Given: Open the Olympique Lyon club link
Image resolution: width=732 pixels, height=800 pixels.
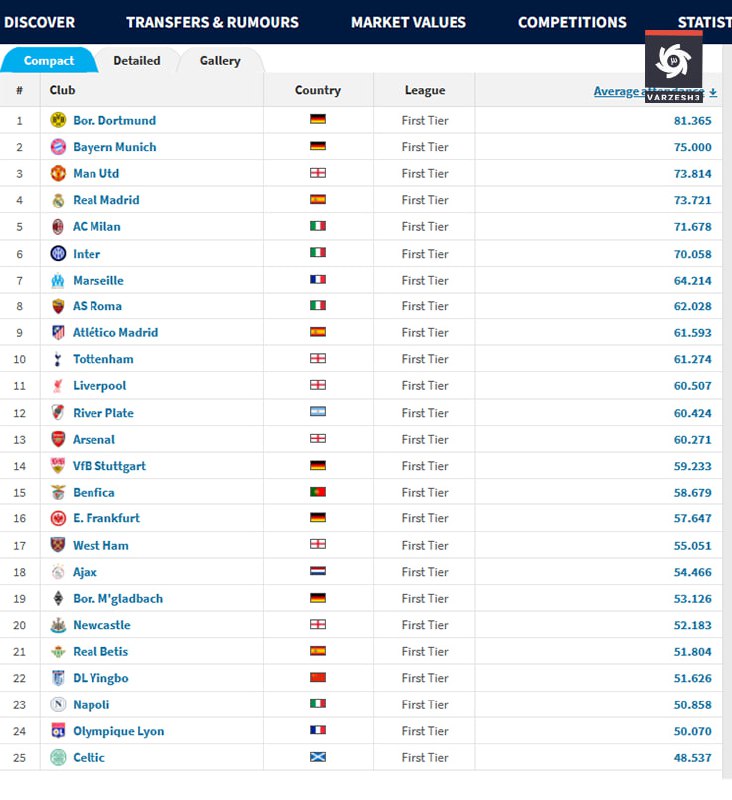Looking at the screenshot, I should click(x=118, y=731).
